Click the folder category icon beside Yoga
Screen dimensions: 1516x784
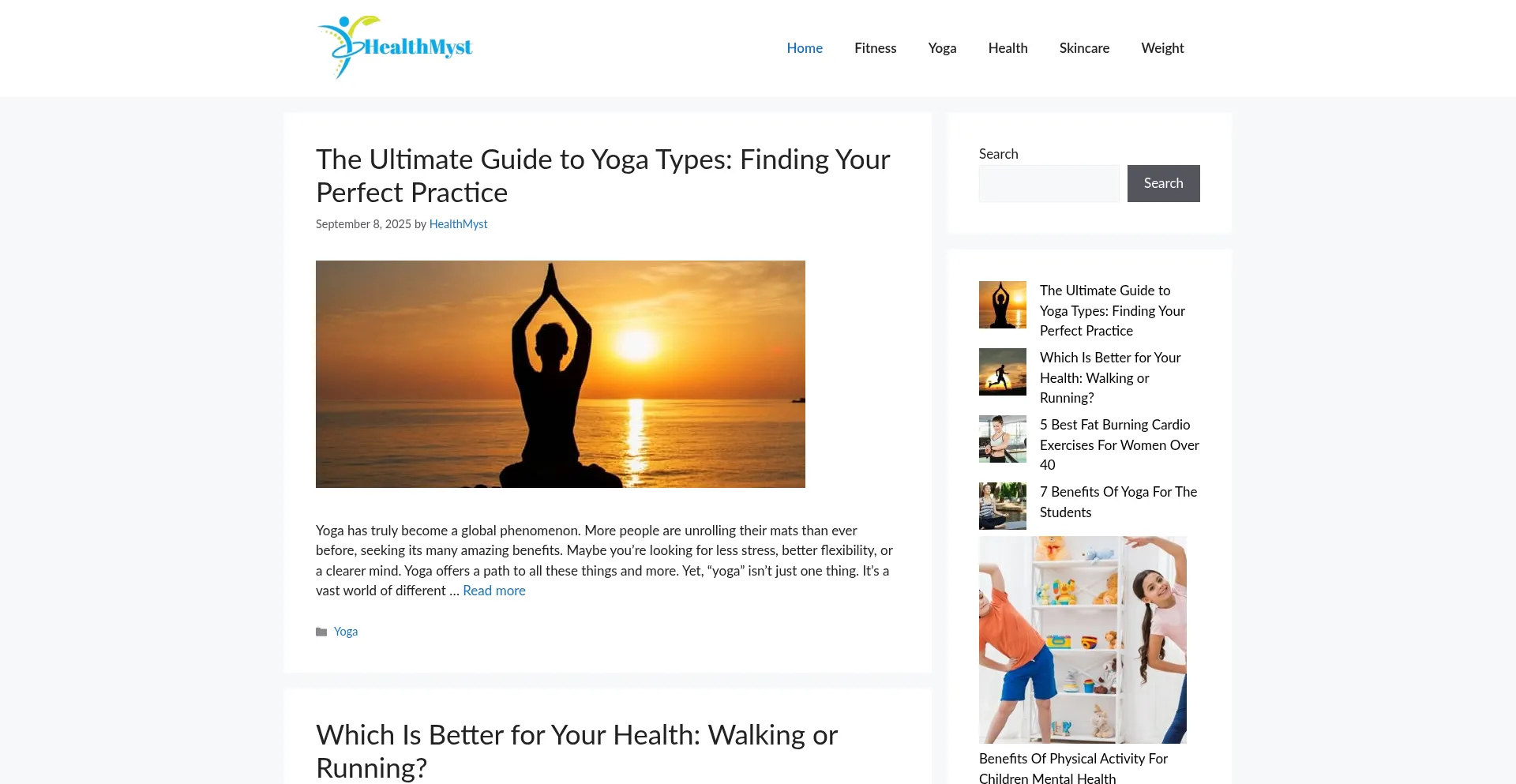click(321, 632)
